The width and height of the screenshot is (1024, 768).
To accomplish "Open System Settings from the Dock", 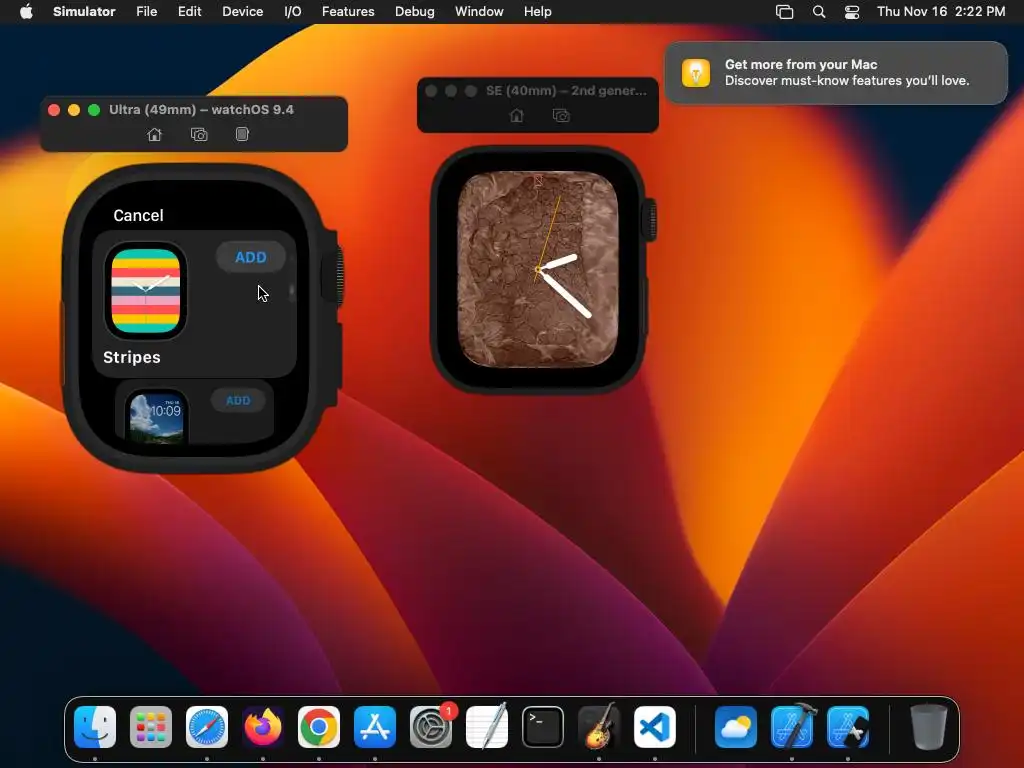I will pyautogui.click(x=431, y=727).
